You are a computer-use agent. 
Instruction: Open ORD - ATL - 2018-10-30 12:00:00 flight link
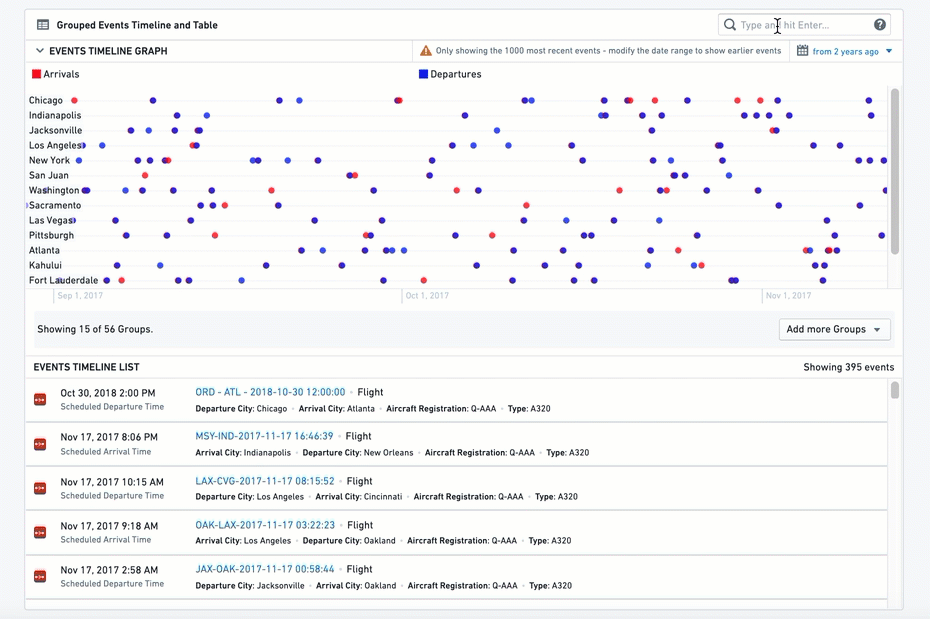click(x=270, y=392)
